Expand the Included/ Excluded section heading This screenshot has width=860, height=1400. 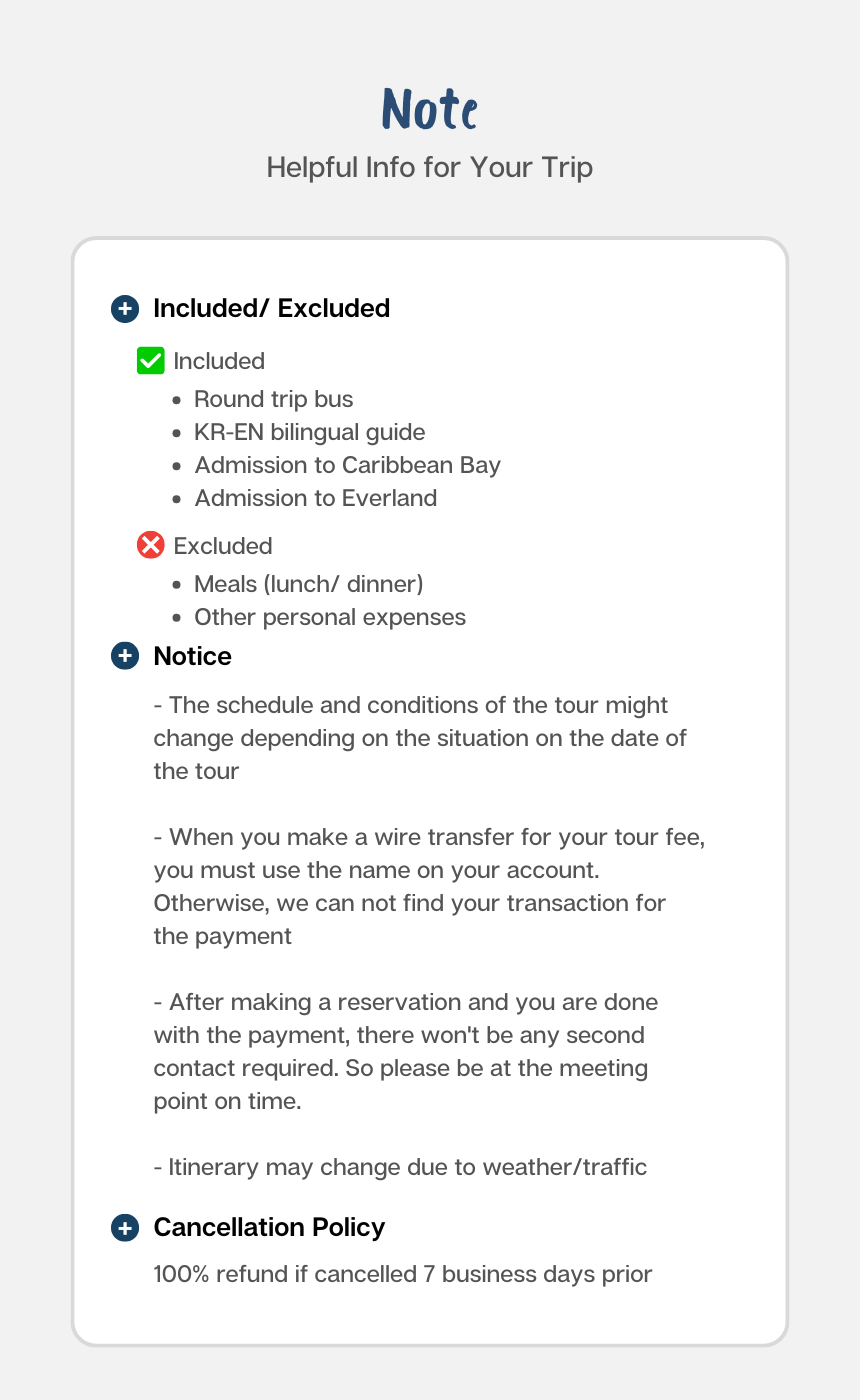click(x=271, y=308)
